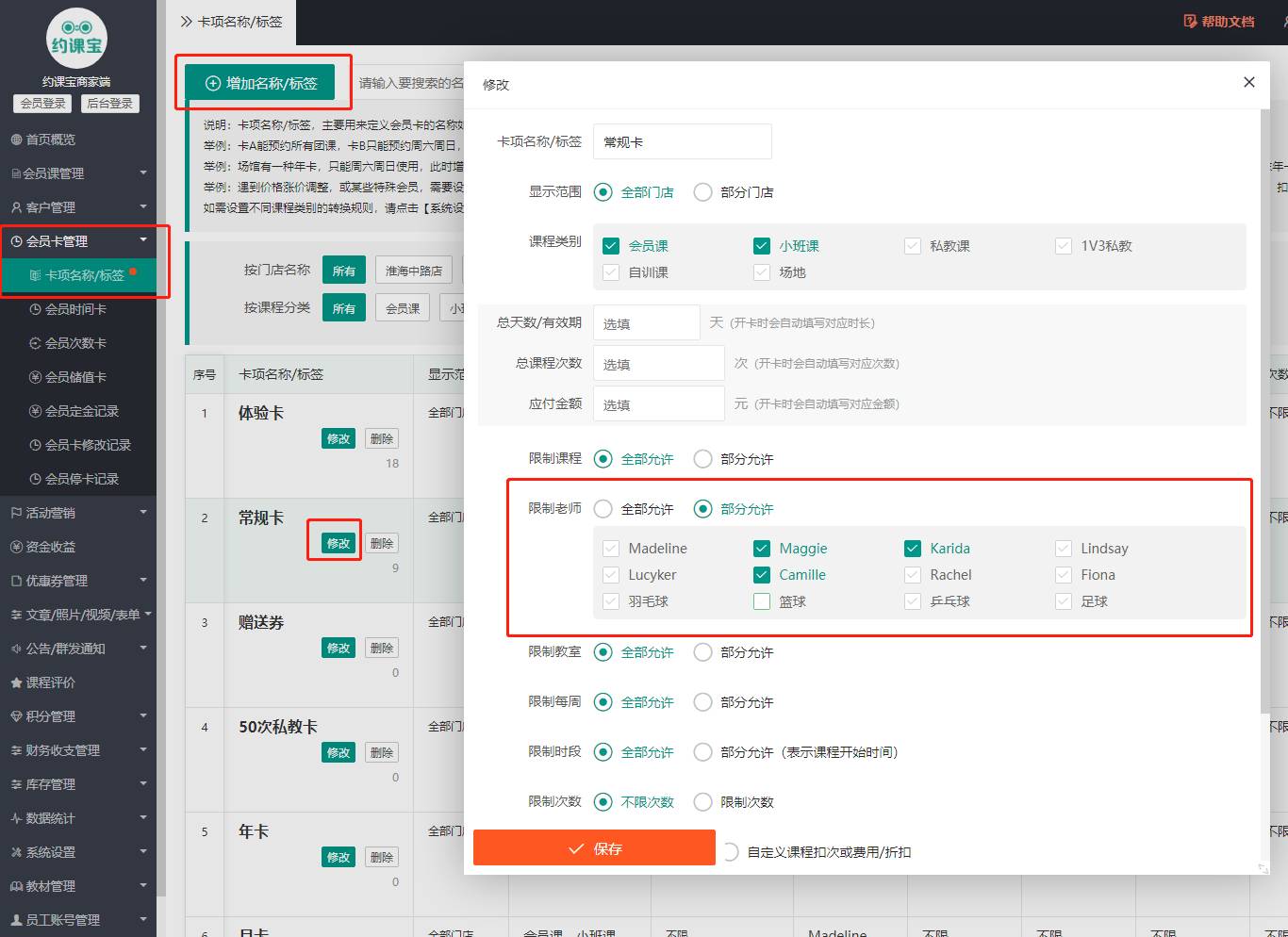Click the 课程评价 star icon
1288x937 pixels.
[x=16, y=682]
